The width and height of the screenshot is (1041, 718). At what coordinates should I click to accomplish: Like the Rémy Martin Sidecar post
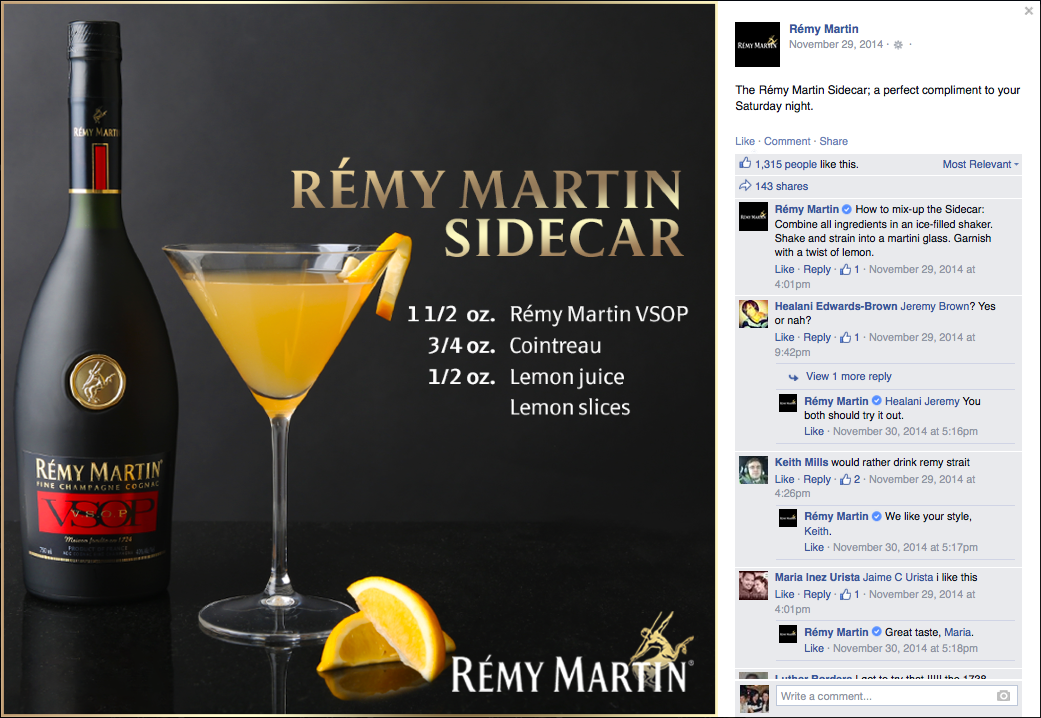pyautogui.click(x=744, y=141)
